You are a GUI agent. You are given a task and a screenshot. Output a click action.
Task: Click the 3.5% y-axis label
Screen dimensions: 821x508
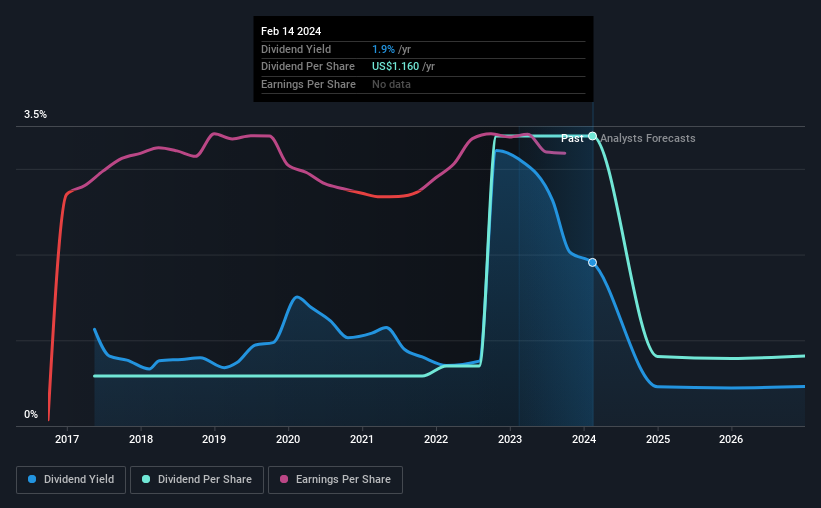pos(35,115)
